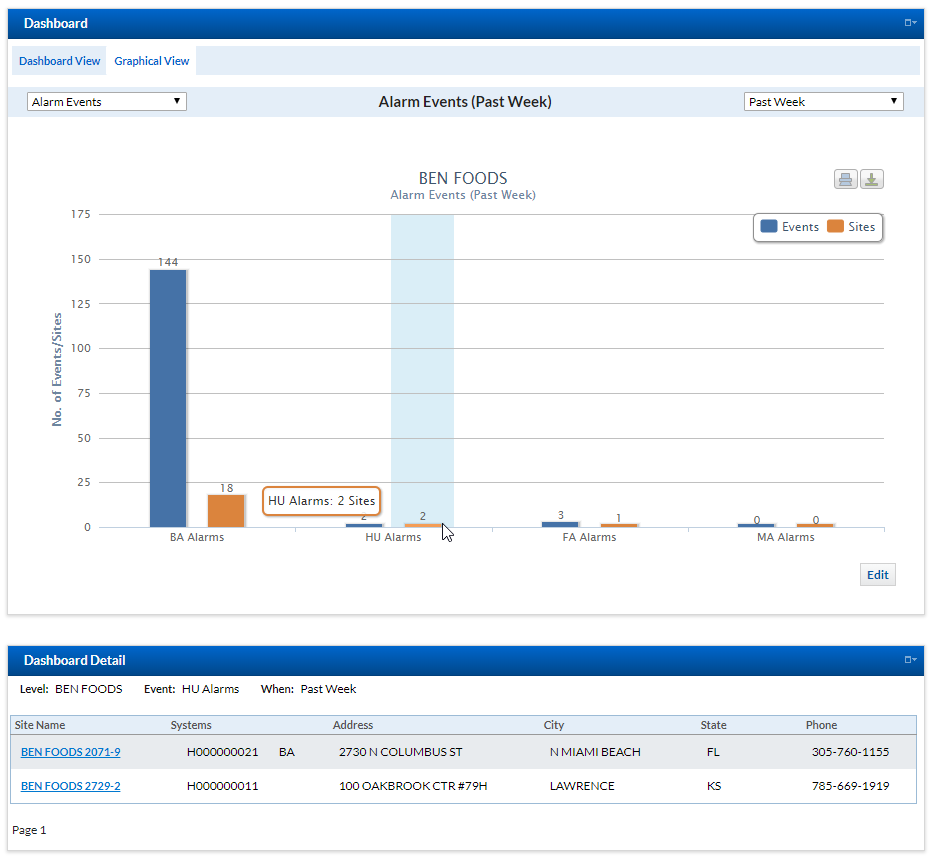Switch to the Dashboard View tab
This screenshot has height=857, width=936.
pyautogui.click(x=60, y=61)
